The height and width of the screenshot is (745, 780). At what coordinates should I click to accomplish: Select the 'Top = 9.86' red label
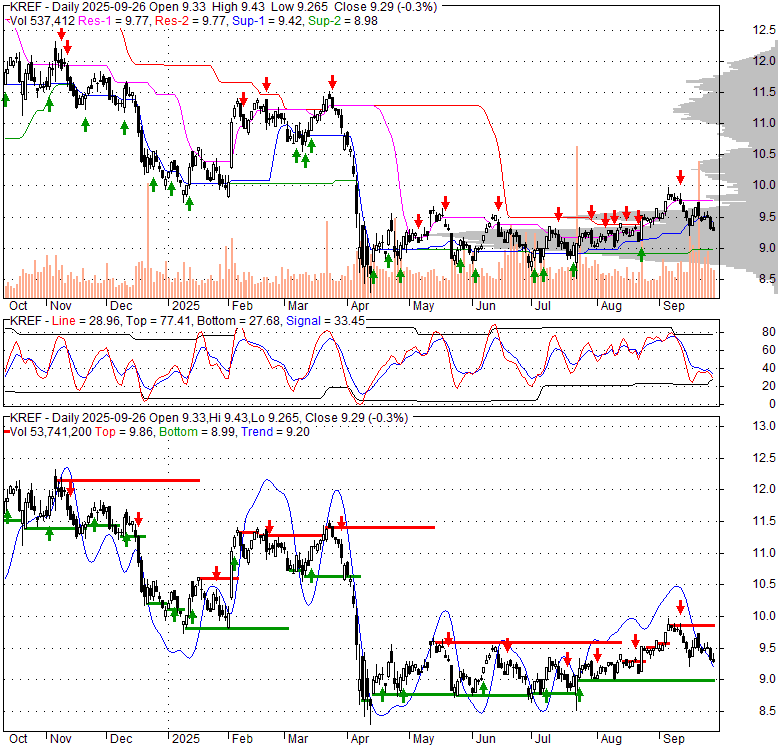(124, 432)
